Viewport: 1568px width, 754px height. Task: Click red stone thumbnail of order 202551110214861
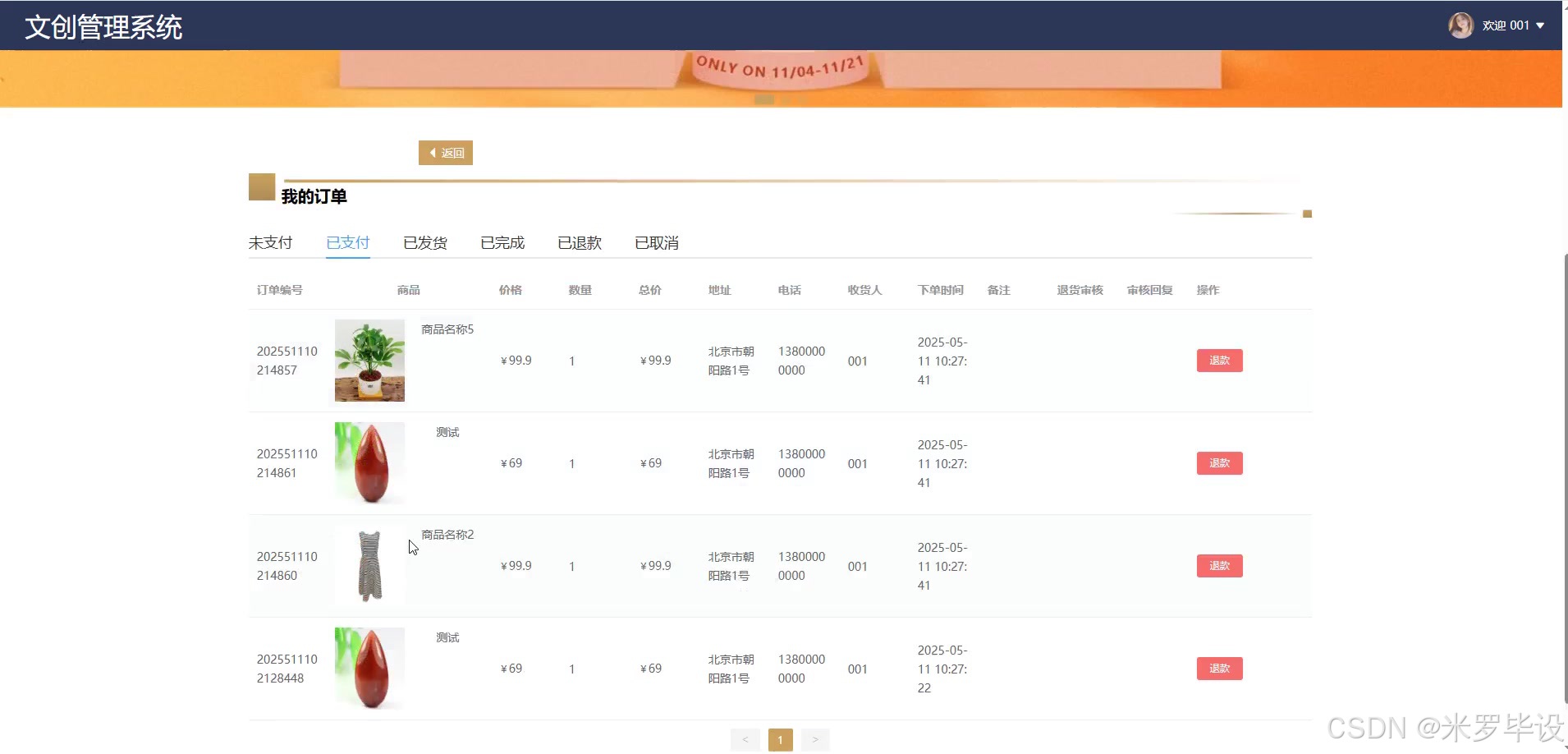[369, 463]
